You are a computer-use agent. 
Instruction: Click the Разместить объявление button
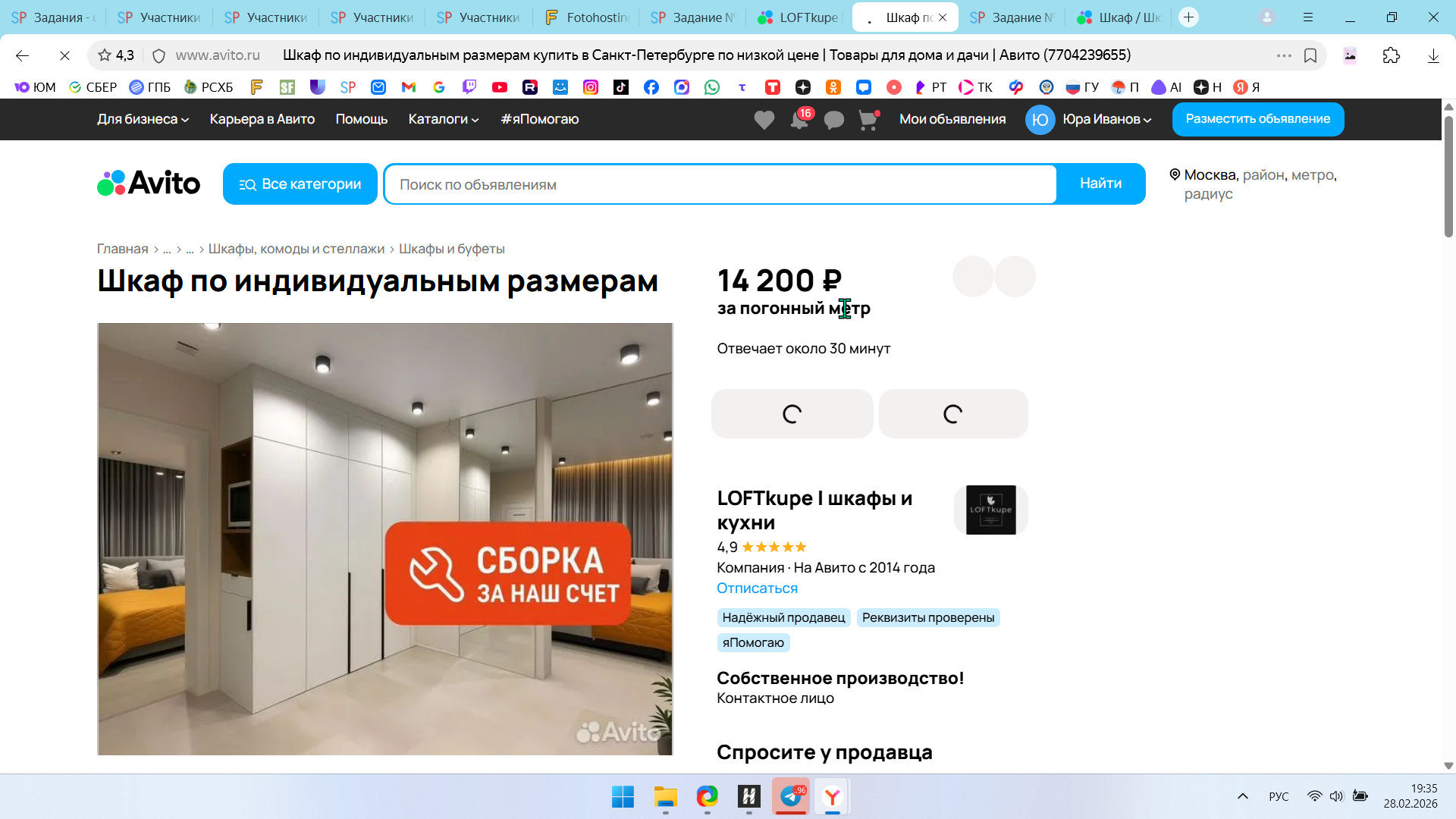pyautogui.click(x=1257, y=119)
